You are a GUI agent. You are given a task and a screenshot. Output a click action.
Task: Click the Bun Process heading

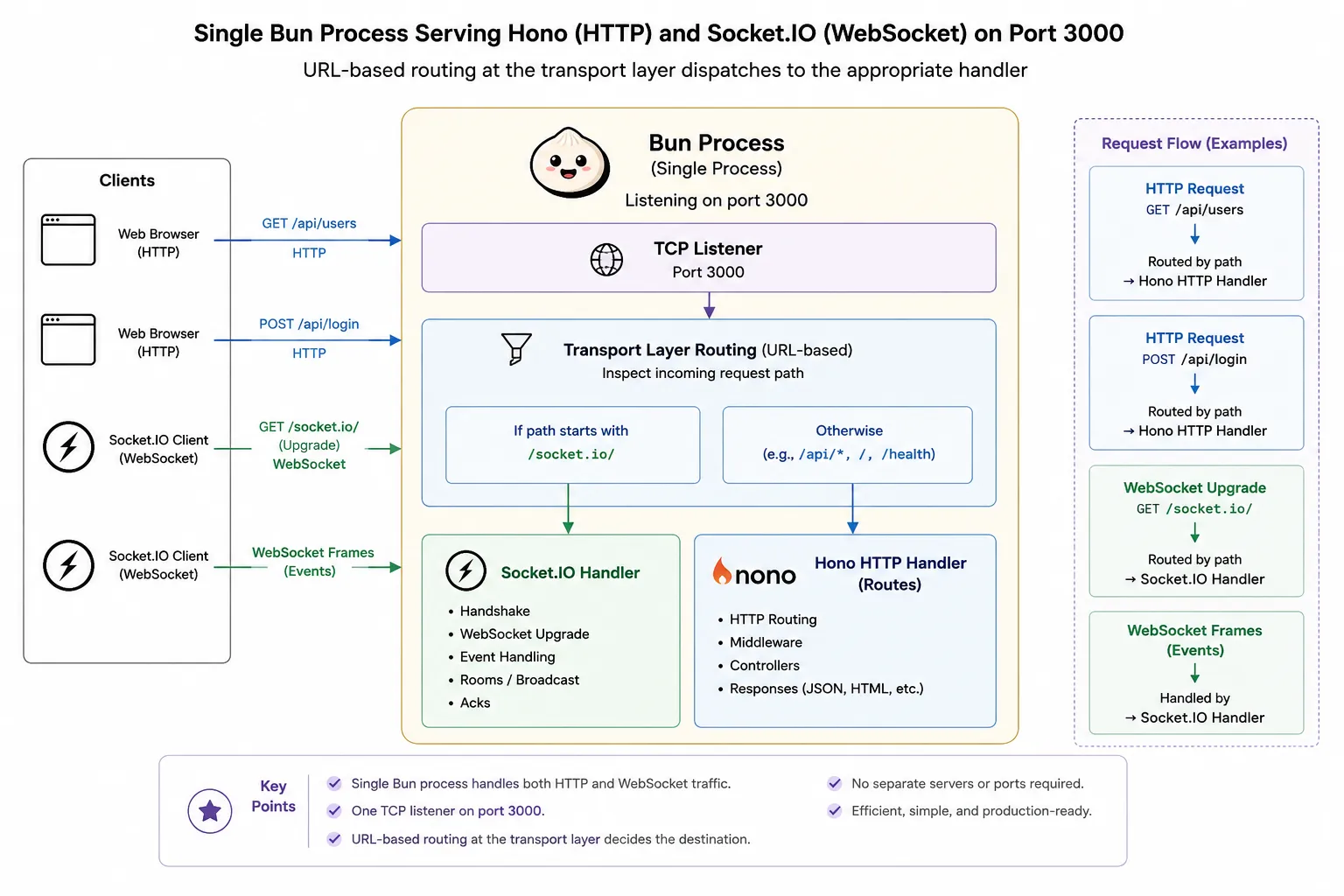717,143
